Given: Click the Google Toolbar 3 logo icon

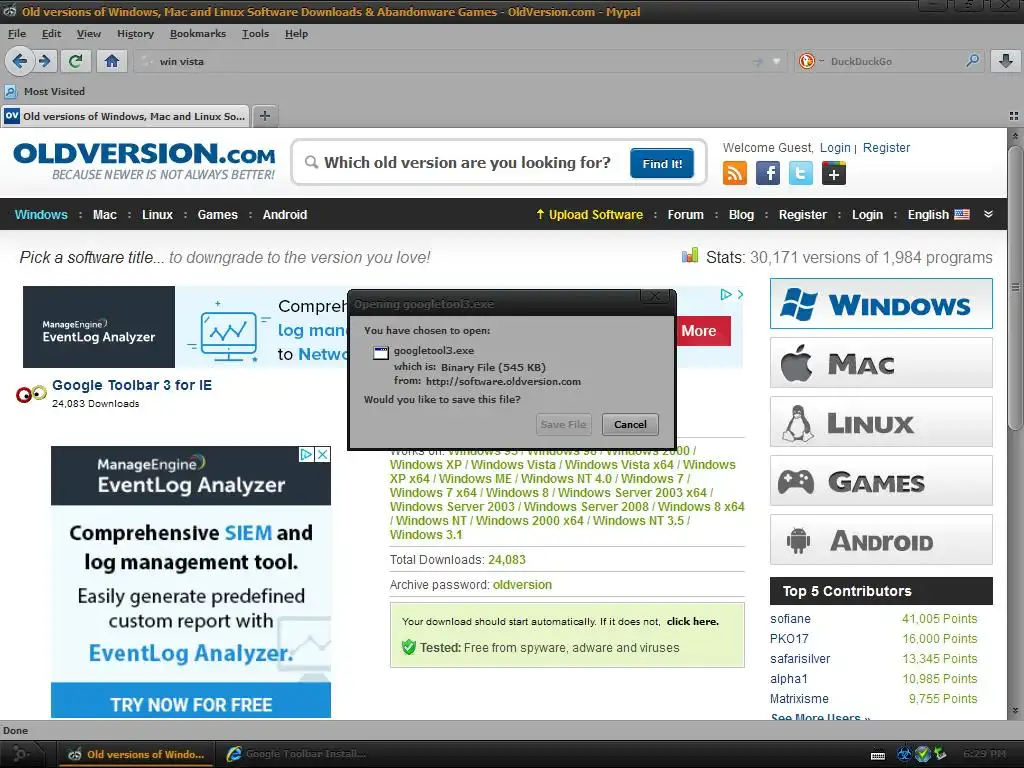Looking at the screenshot, I should click(x=31, y=394).
